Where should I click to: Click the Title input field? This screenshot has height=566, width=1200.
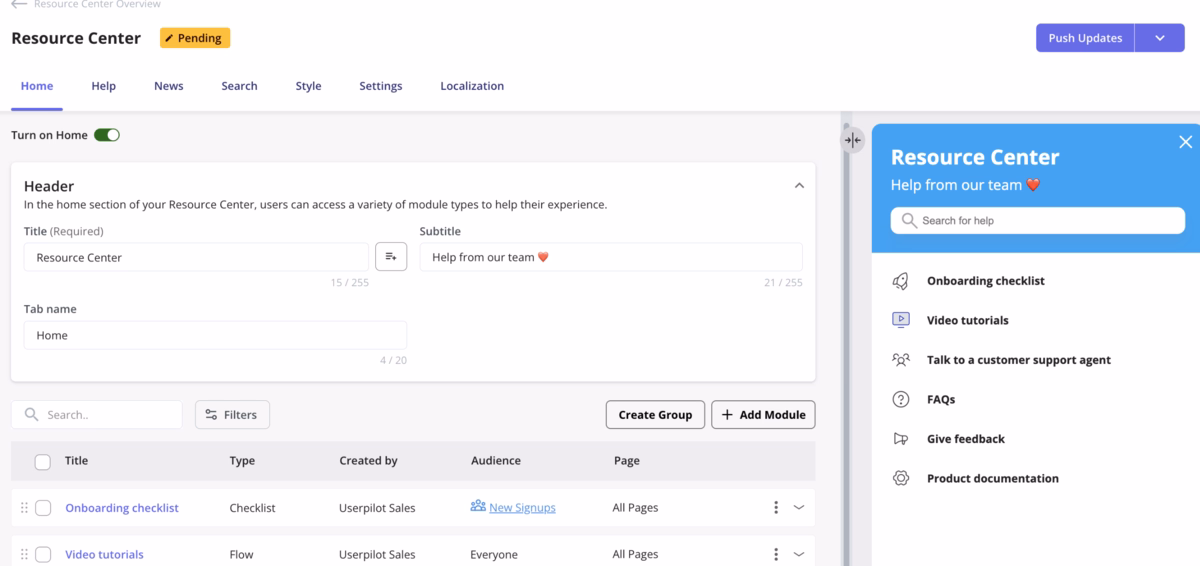[196, 257]
